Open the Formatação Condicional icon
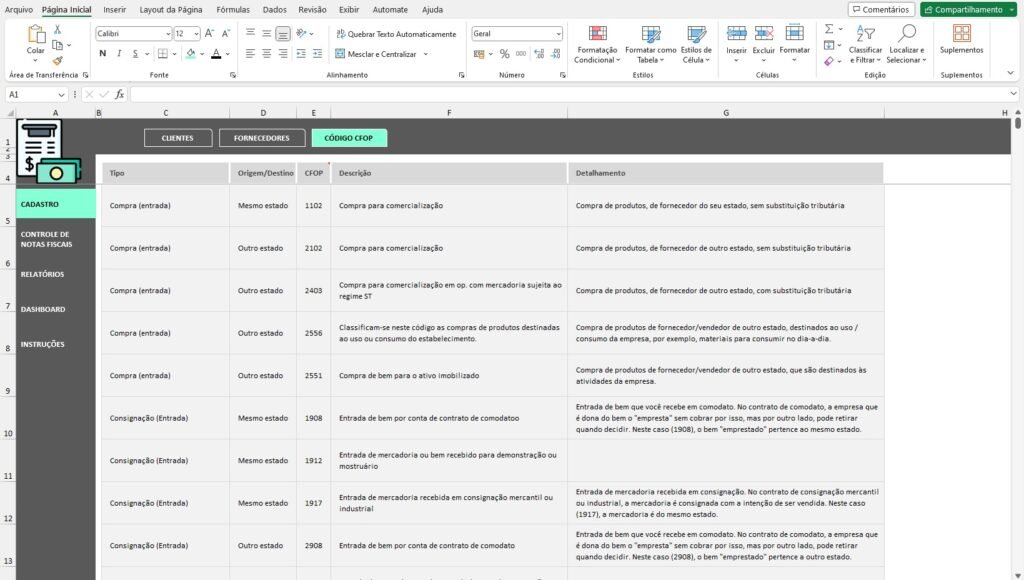This screenshot has width=1024, height=580. (598, 34)
